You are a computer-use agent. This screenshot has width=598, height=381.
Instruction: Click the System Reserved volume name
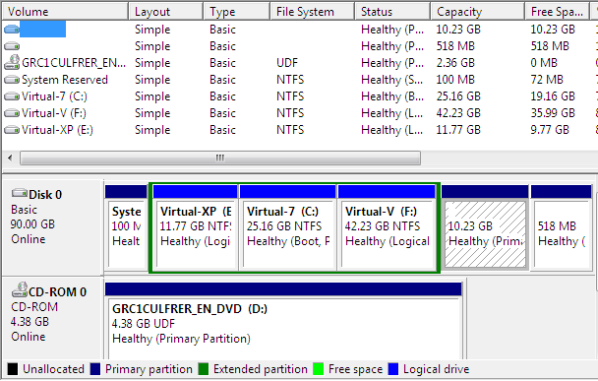(65, 80)
